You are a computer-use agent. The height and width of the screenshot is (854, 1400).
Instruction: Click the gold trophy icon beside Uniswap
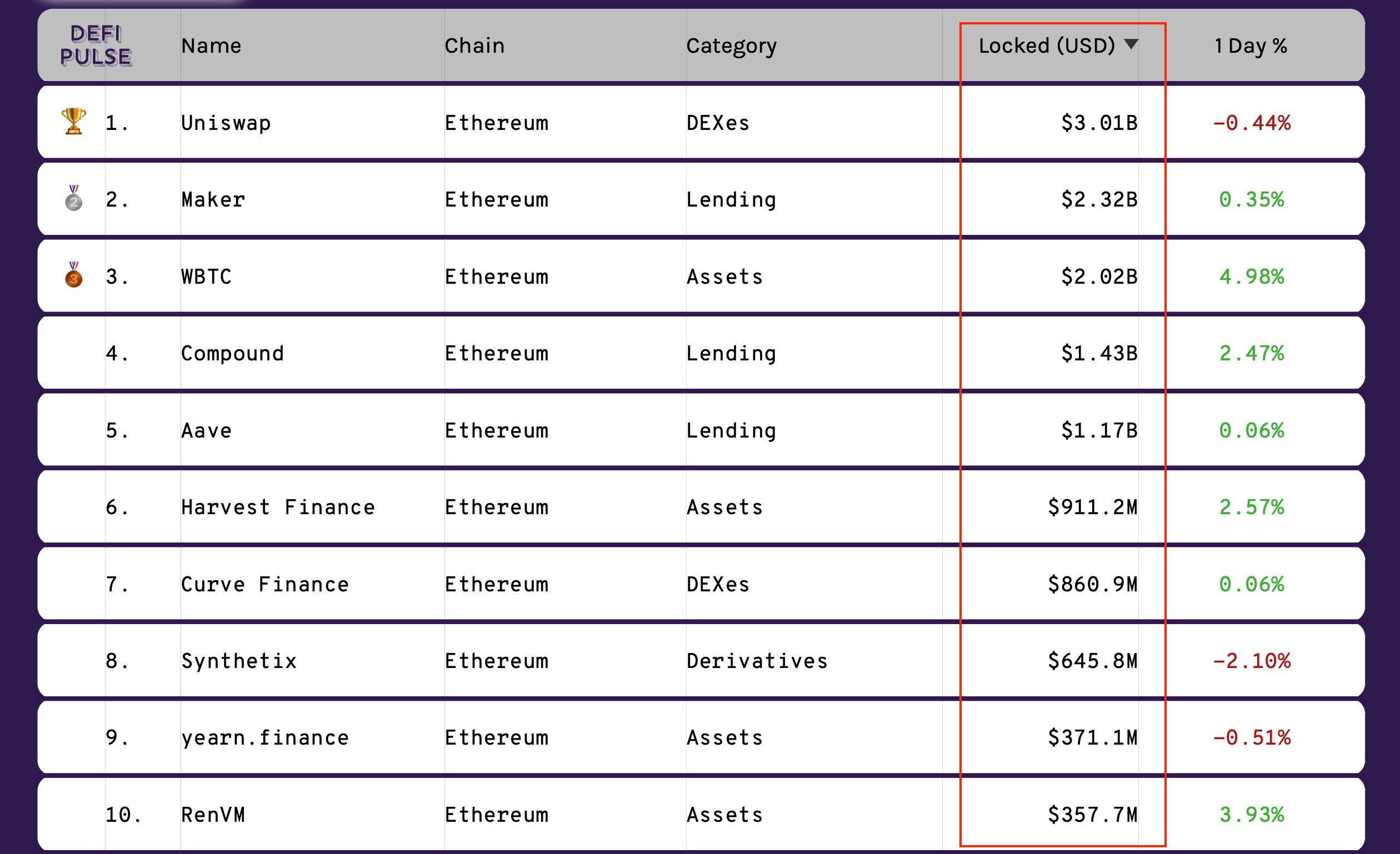[74, 122]
